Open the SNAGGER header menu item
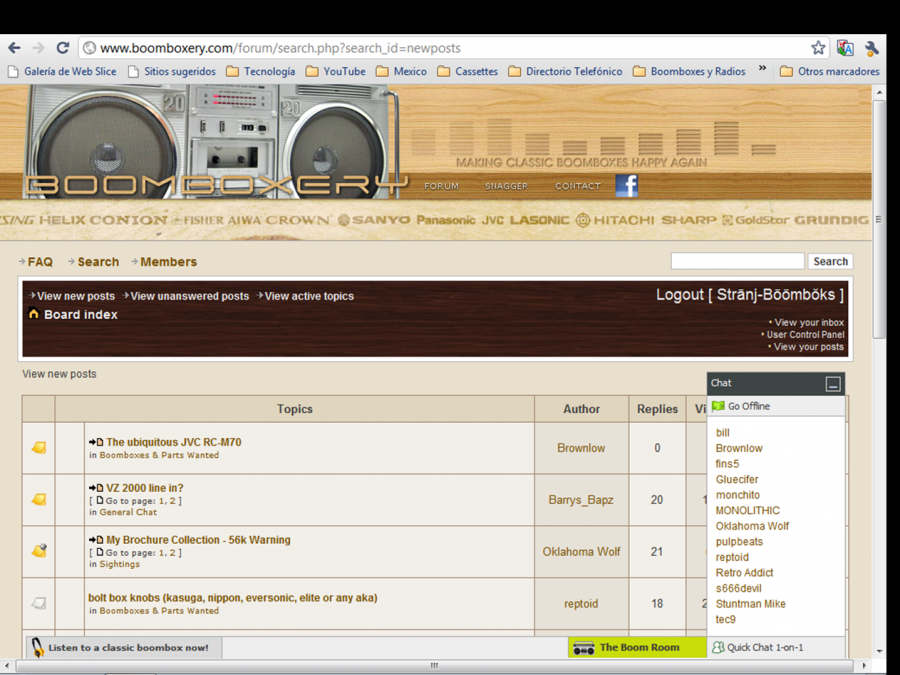Viewport: 900px width, 675px height. (506, 186)
